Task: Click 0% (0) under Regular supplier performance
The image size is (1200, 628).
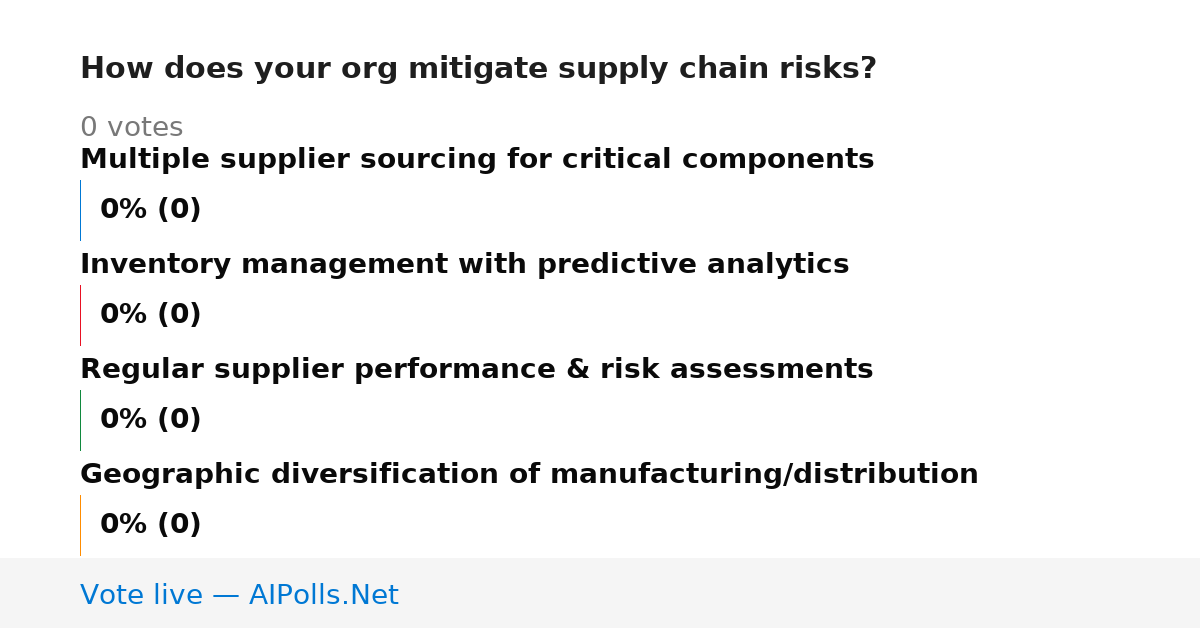Action: pyautogui.click(x=150, y=420)
